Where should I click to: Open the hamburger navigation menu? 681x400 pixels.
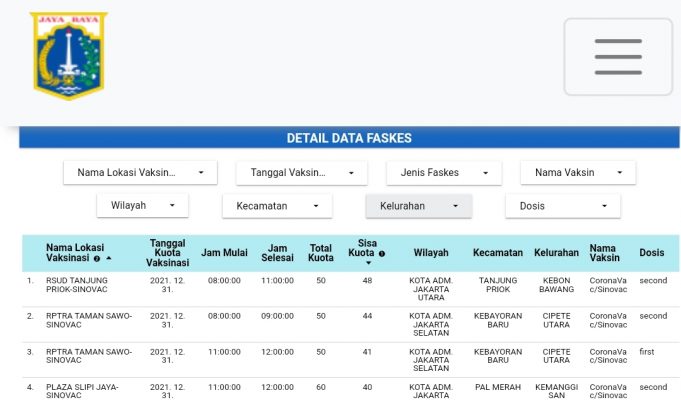click(x=617, y=57)
